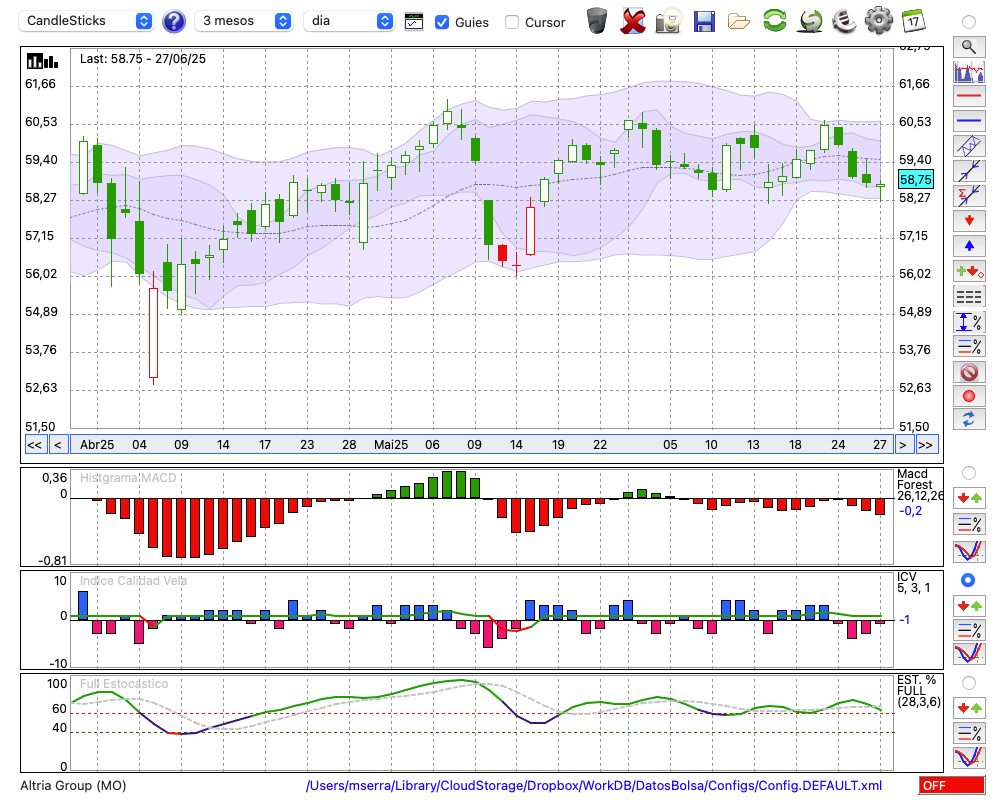Add a red down-arrow marker

click(x=969, y=221)
